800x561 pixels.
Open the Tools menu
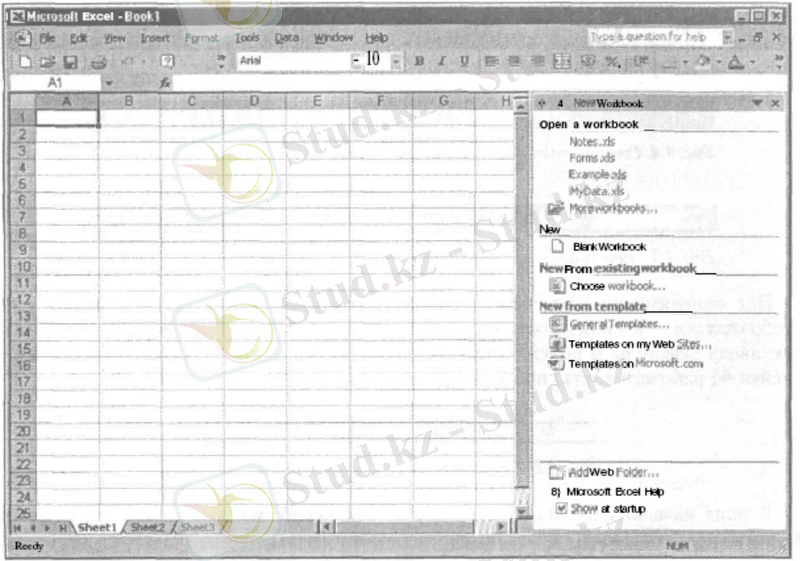coord(247,38)
